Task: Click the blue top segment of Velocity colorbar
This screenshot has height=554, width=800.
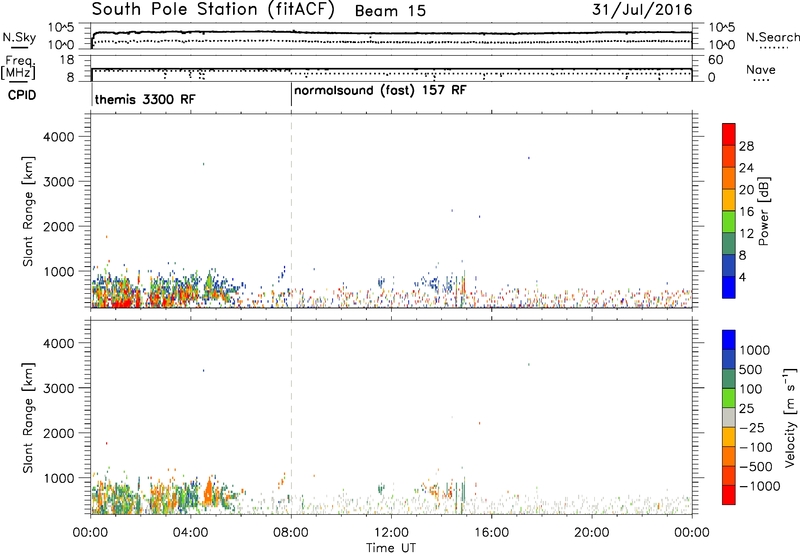Action: coord(729,340)
